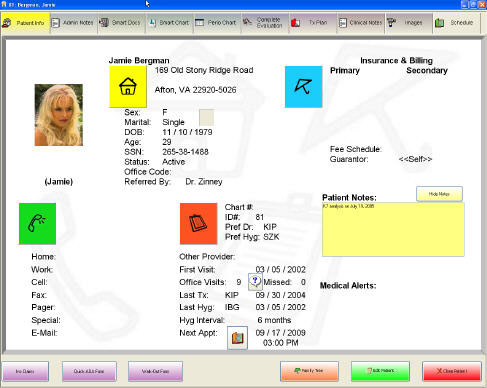Click the 'Secondary' insurance heading
487x388 pixels.
427,70
